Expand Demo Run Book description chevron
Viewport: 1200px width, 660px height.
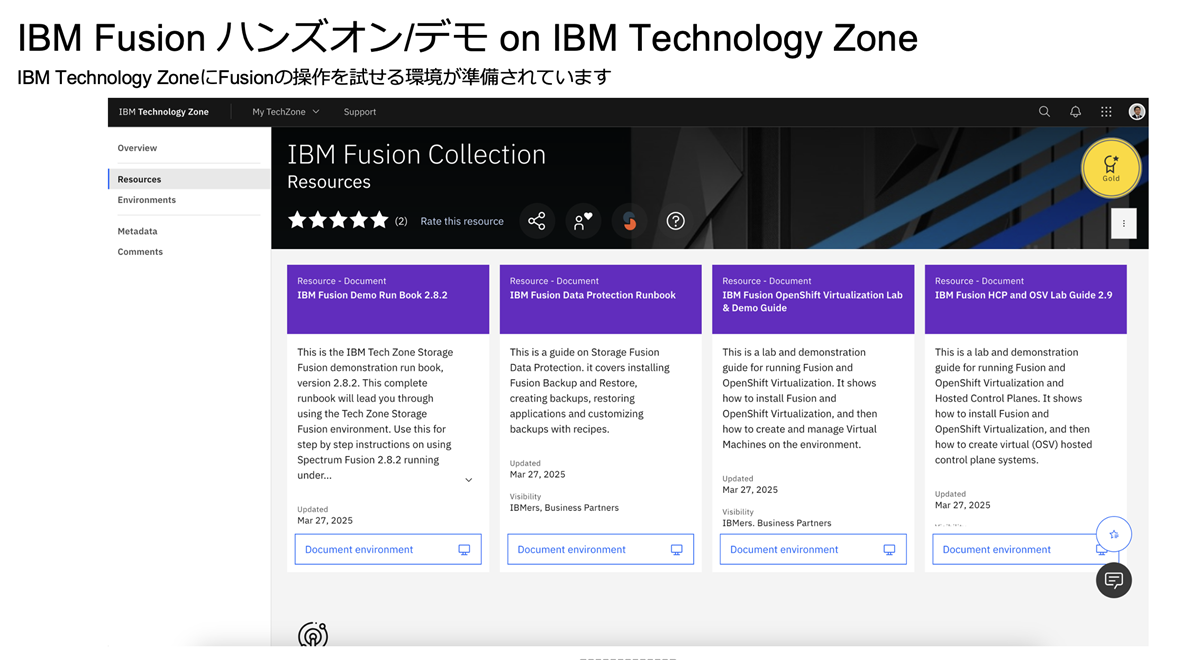coord(468,480)
